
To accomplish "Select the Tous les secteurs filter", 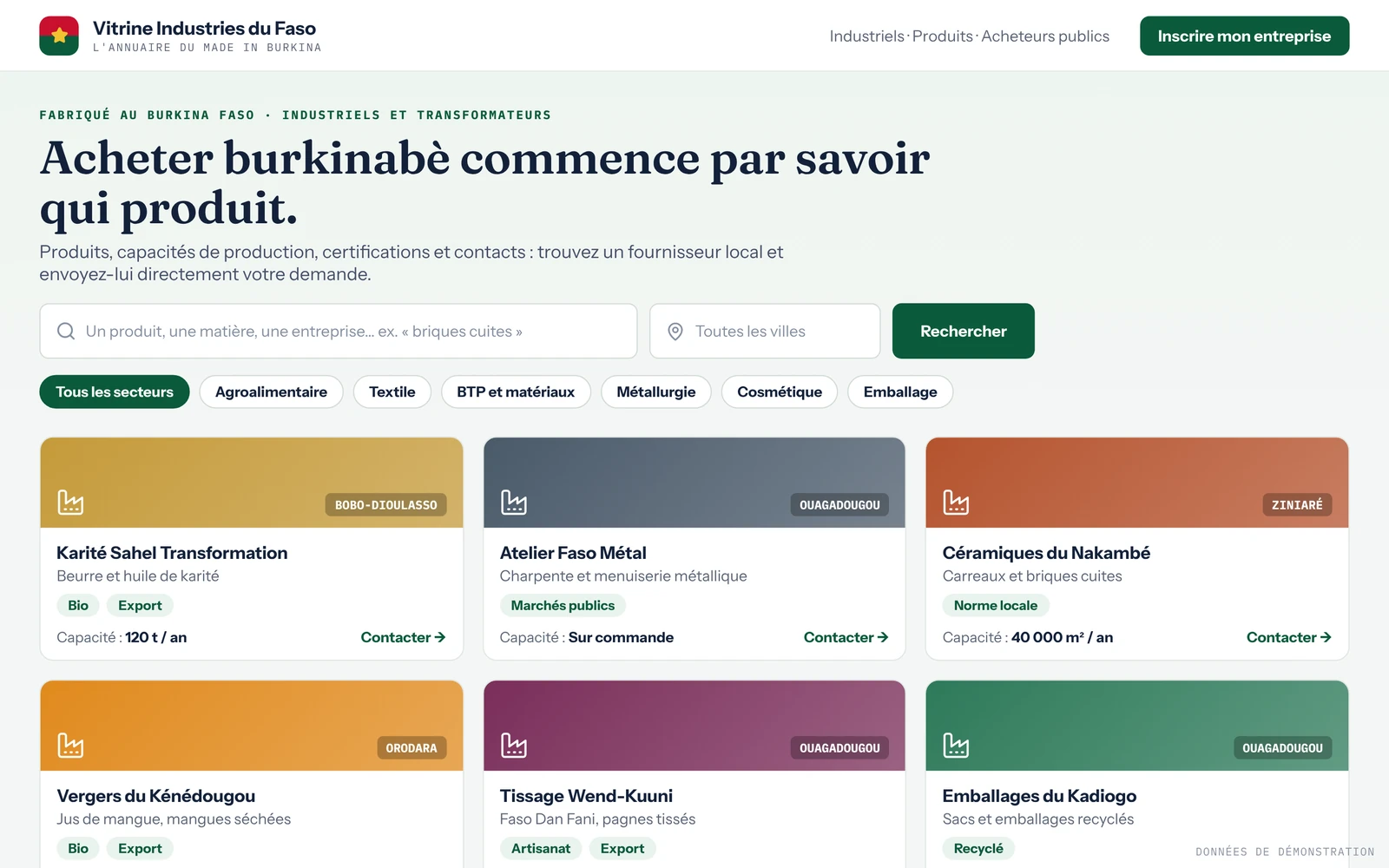I will [x=115, y=391].
